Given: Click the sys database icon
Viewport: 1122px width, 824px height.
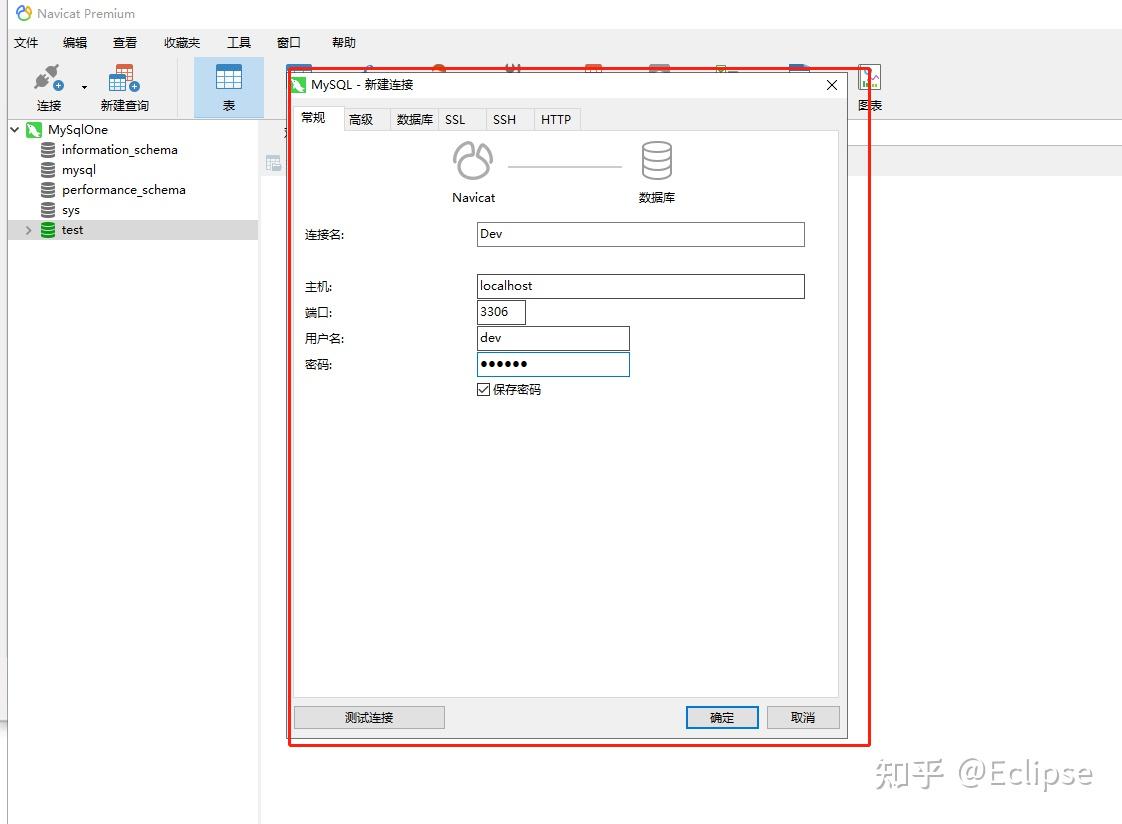Looking at the screenshot, I should 48,210.
